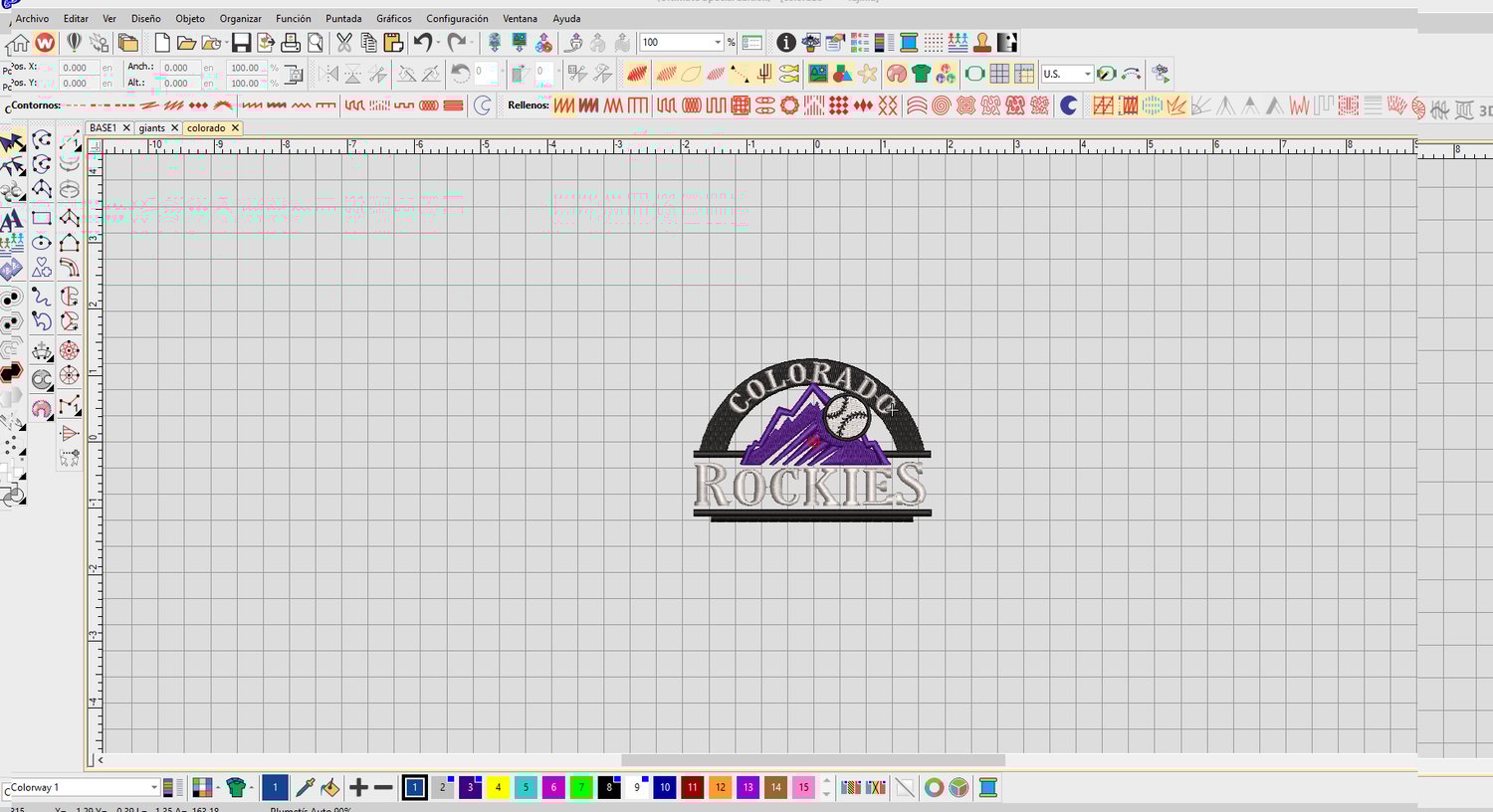This screenshot has width=1493, height=812.
Task: Select yellow color swatch 4
Action: coord(498,787)
